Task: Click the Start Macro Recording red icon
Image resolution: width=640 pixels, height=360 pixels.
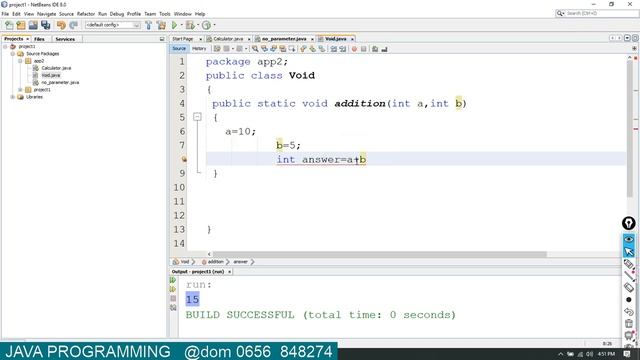Action: point(354,49)
